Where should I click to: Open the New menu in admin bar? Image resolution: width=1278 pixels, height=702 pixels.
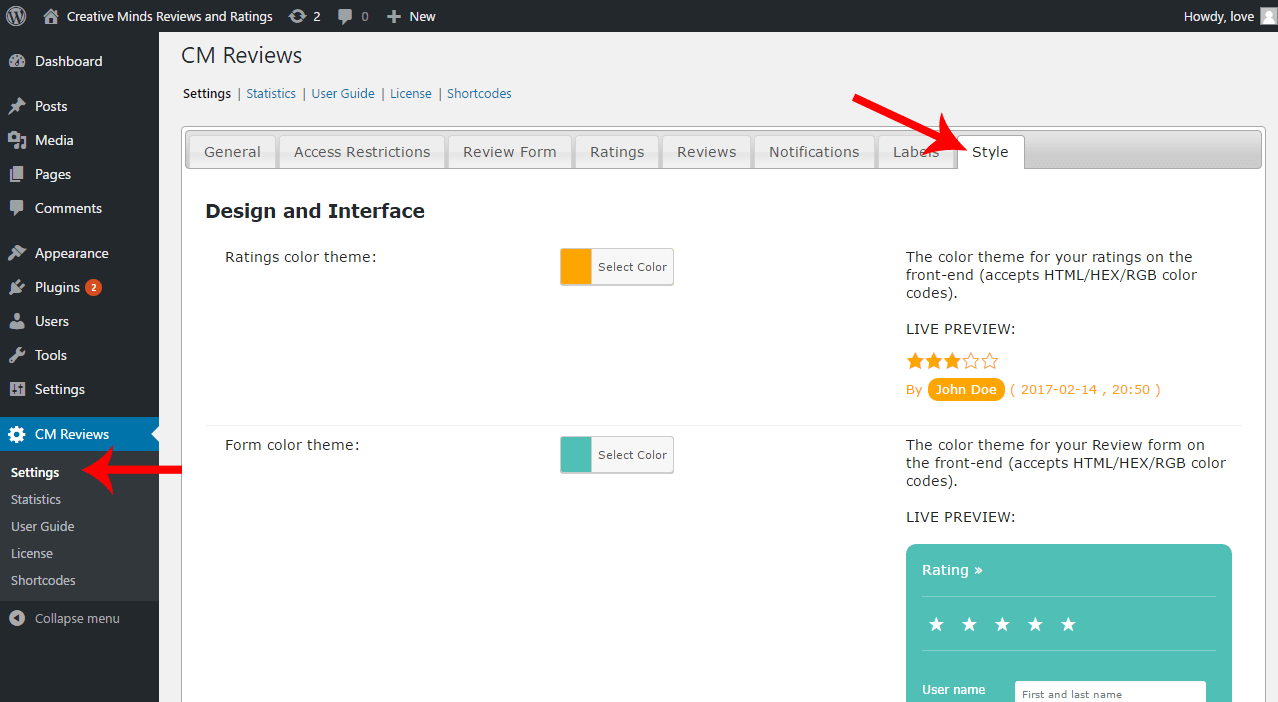[x=411, y=17]
